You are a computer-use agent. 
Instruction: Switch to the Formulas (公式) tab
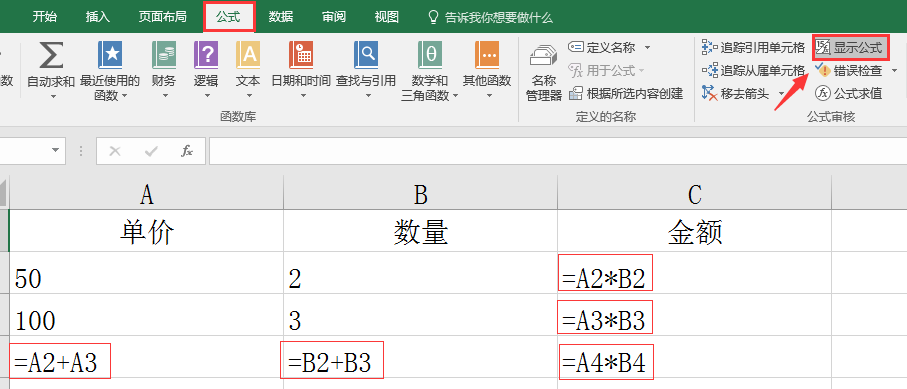228,17
